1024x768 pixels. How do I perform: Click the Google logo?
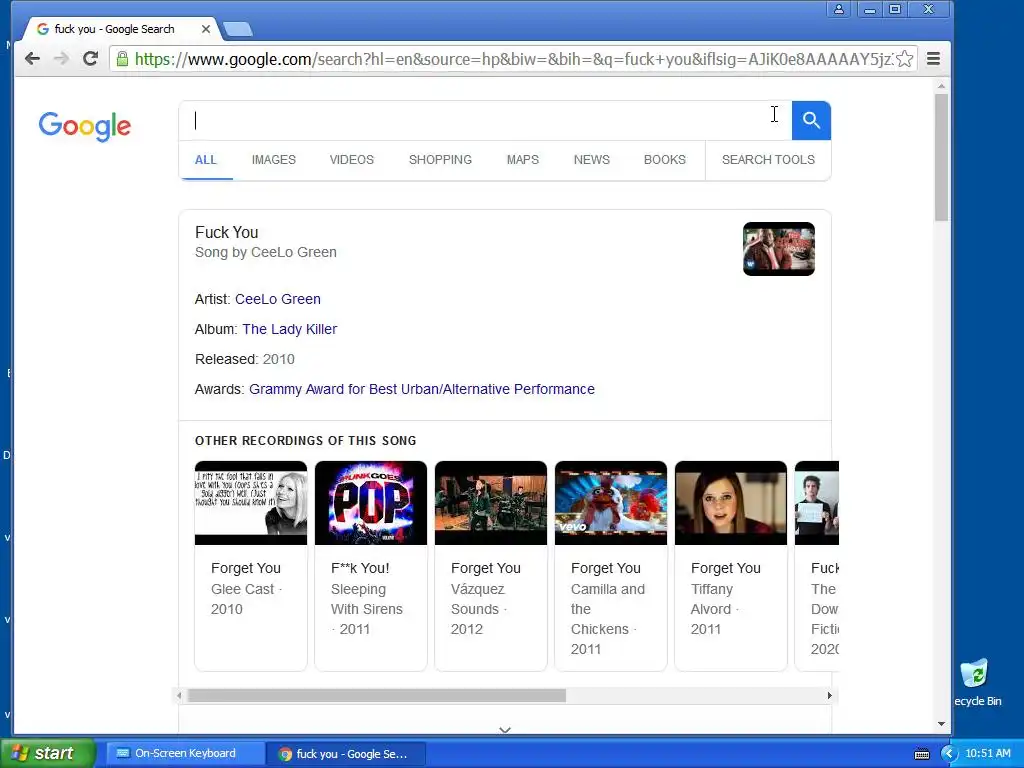point(84,126)
